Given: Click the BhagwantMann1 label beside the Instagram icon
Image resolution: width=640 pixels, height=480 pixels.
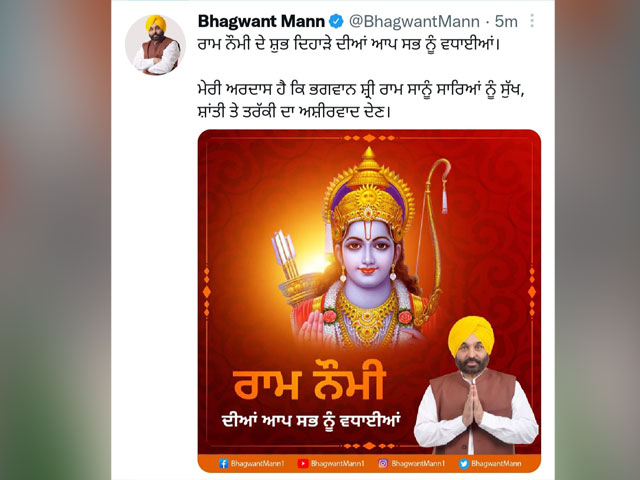Looking at the screenshot, I should click(418, 463).
